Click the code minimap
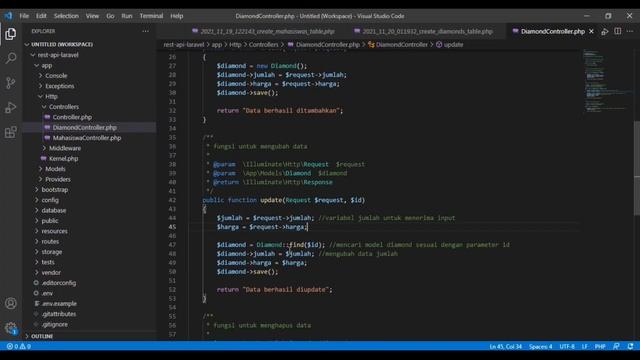This screenshot has height=360, width=640. (x=607, y=81)
